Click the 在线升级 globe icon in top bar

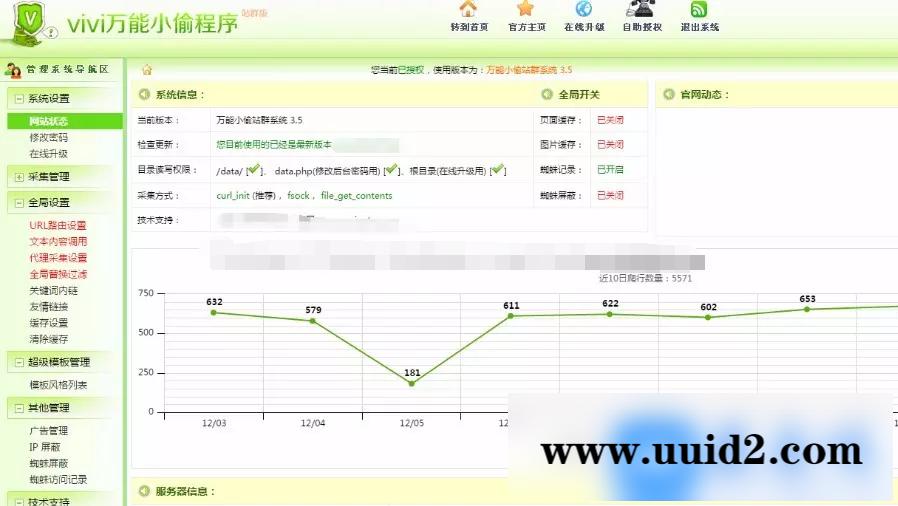584,8
